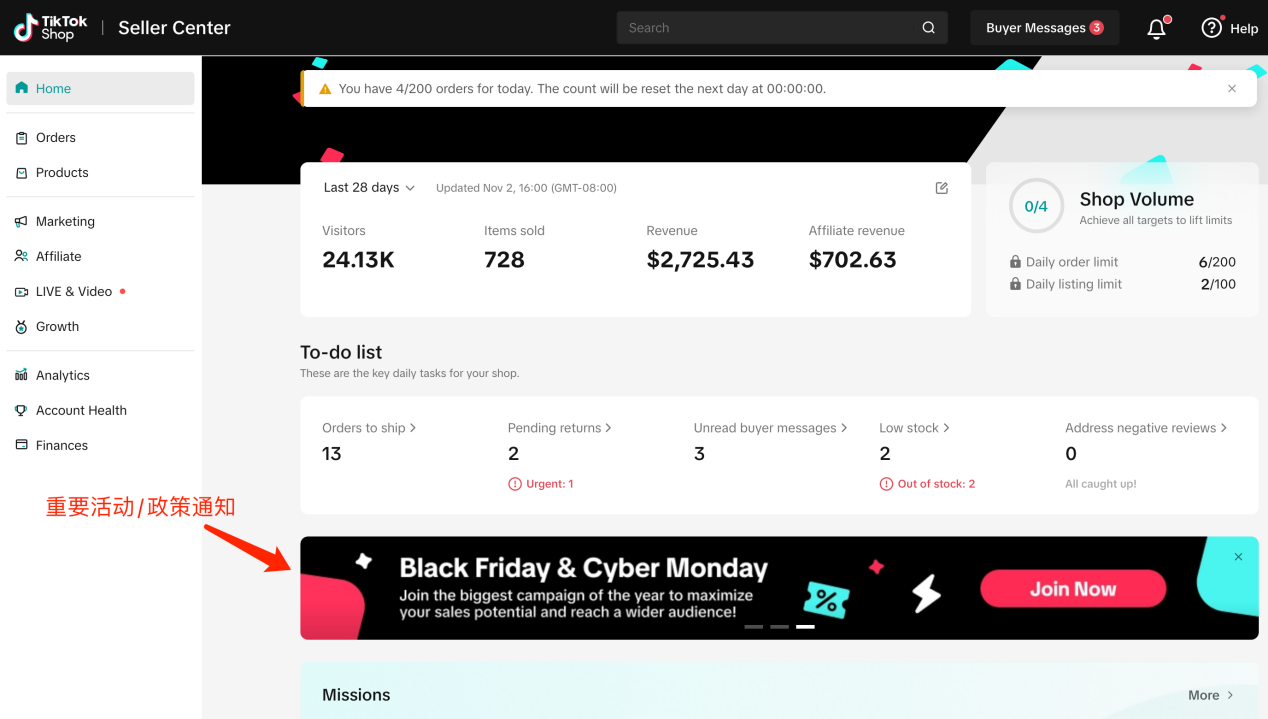Click the notification bell icon
This screenshot has width=1268, height=719.
(1157, 29)
